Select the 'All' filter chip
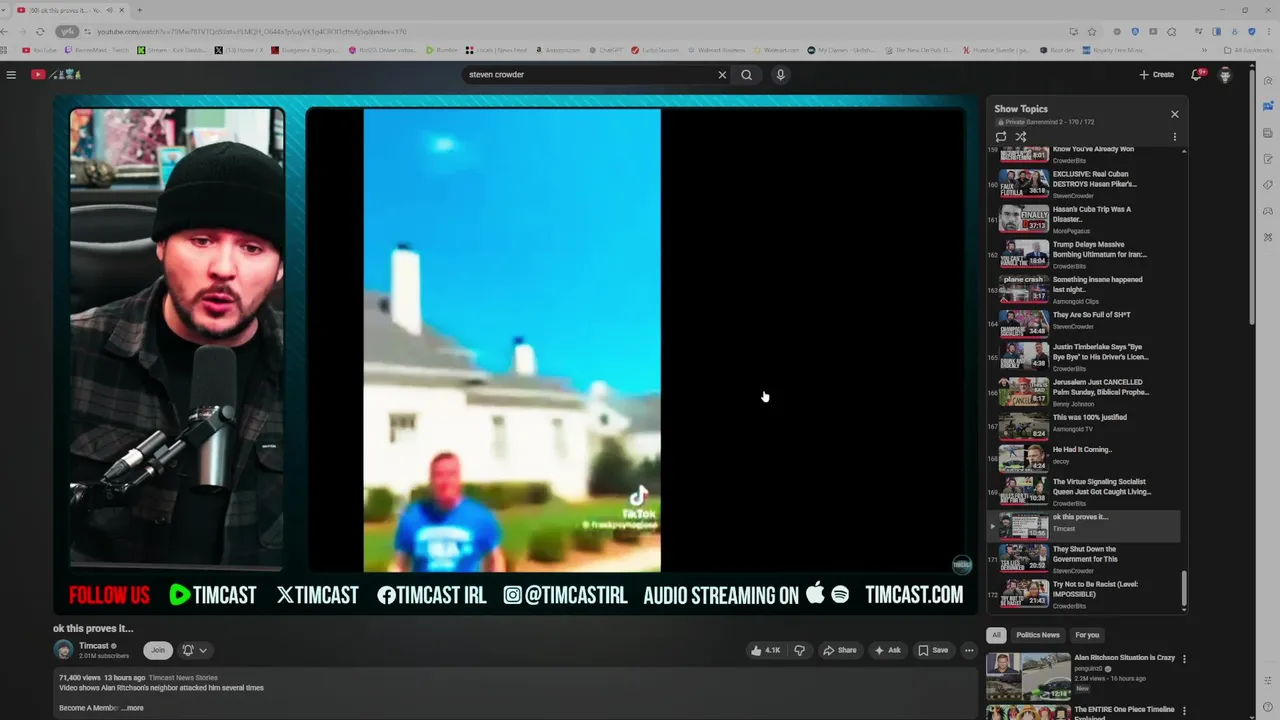Screen dimensions: 1280x720 click(x=995, y=635)
